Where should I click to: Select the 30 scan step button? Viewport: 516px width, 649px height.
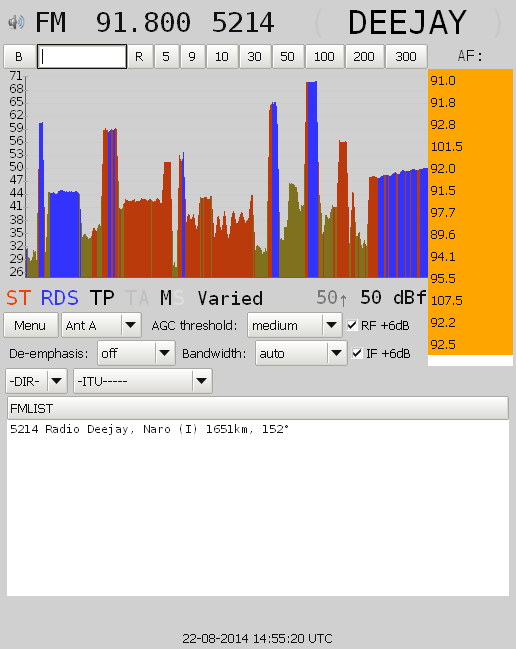pos(255,56)
